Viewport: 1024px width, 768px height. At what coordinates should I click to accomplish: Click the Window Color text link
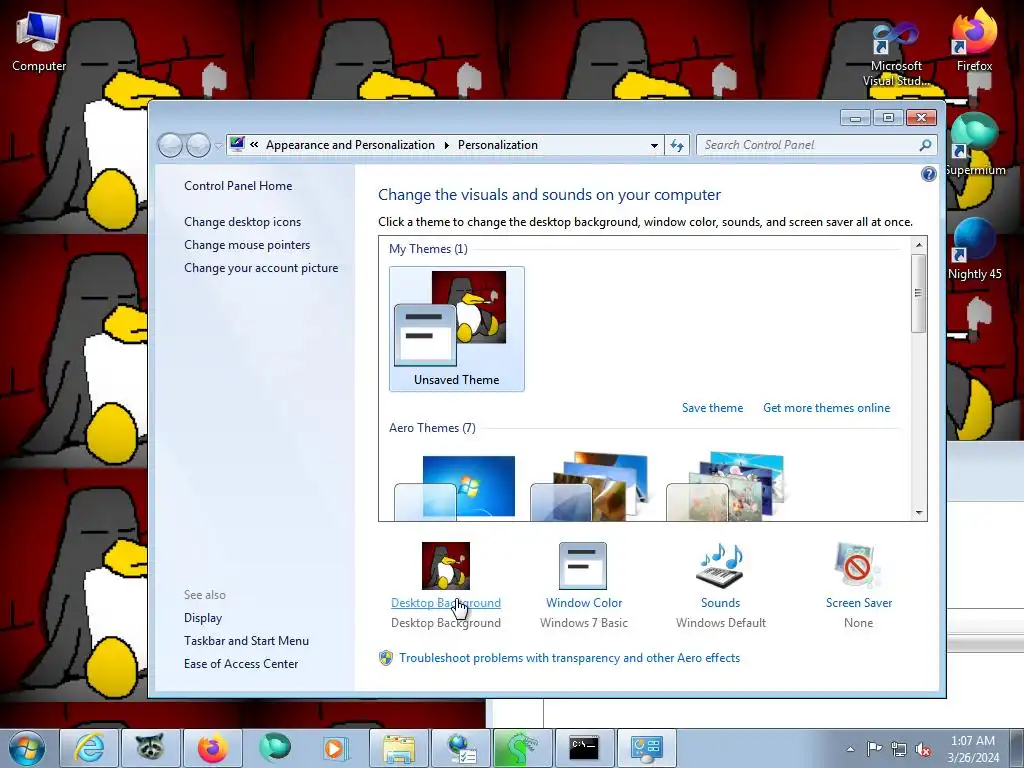pyautogui.click(x=584, y=603)
